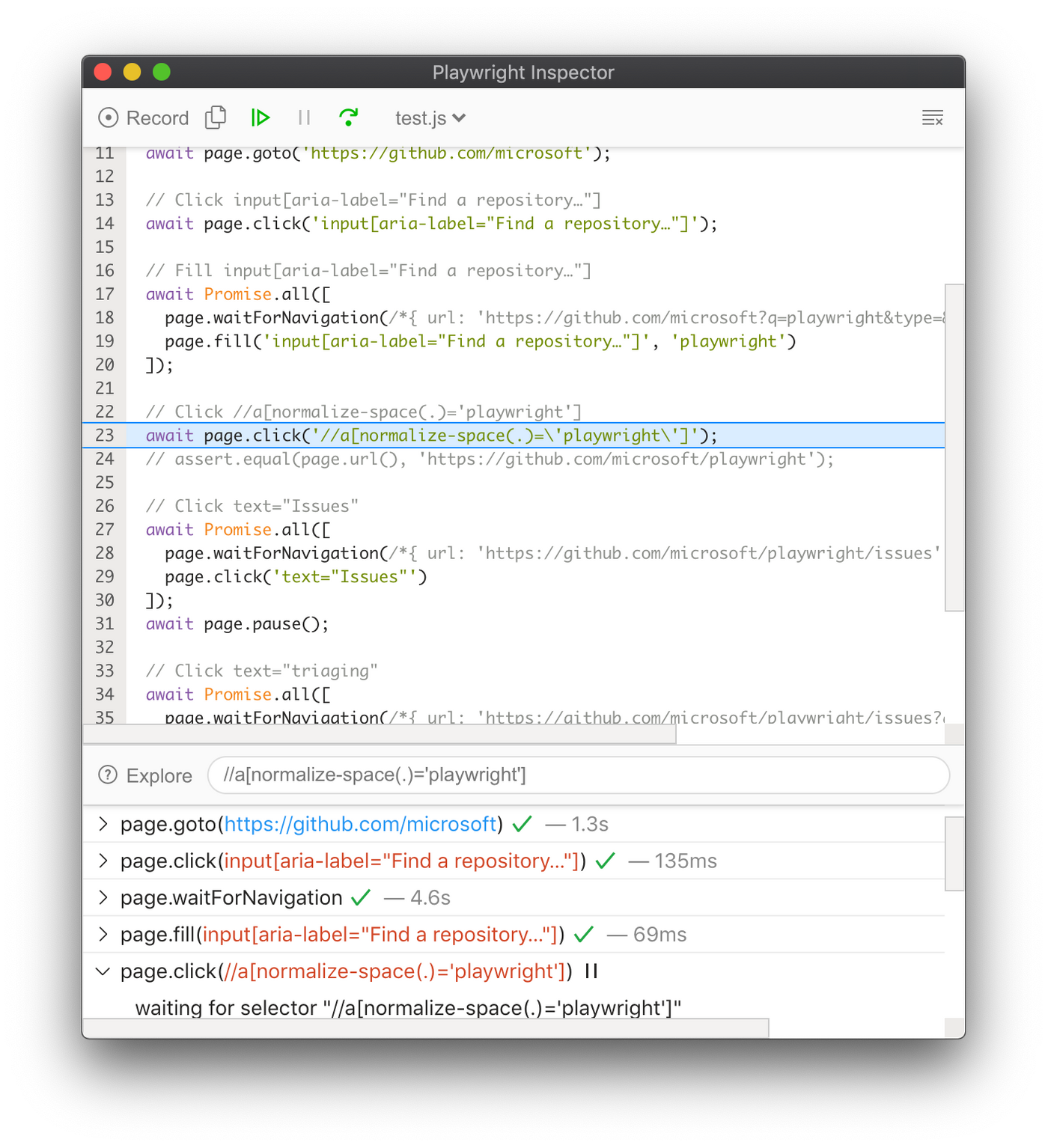Open the https://github.com/microsoft link in log
Screen dimensions: 1048x1148
coord(360,824)
